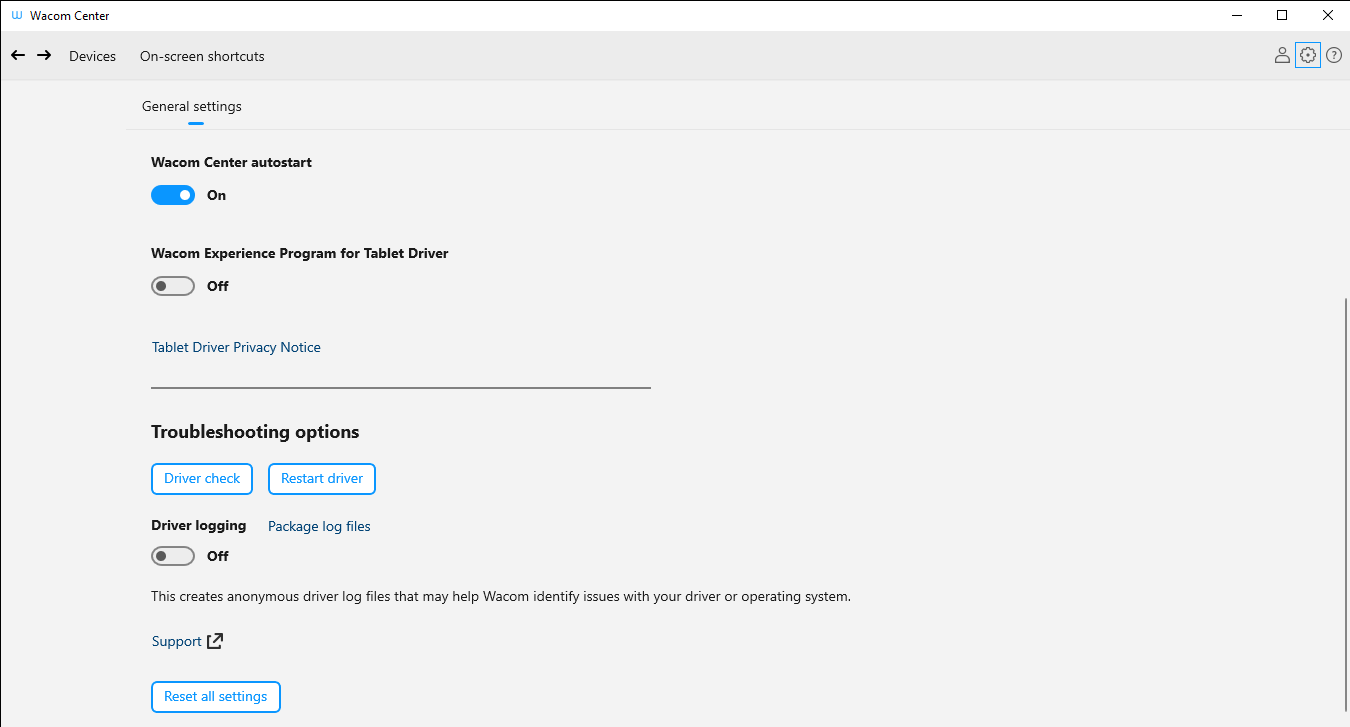Turn on Driver logging switch
The image size is (1350, 727).
[173, 556]
